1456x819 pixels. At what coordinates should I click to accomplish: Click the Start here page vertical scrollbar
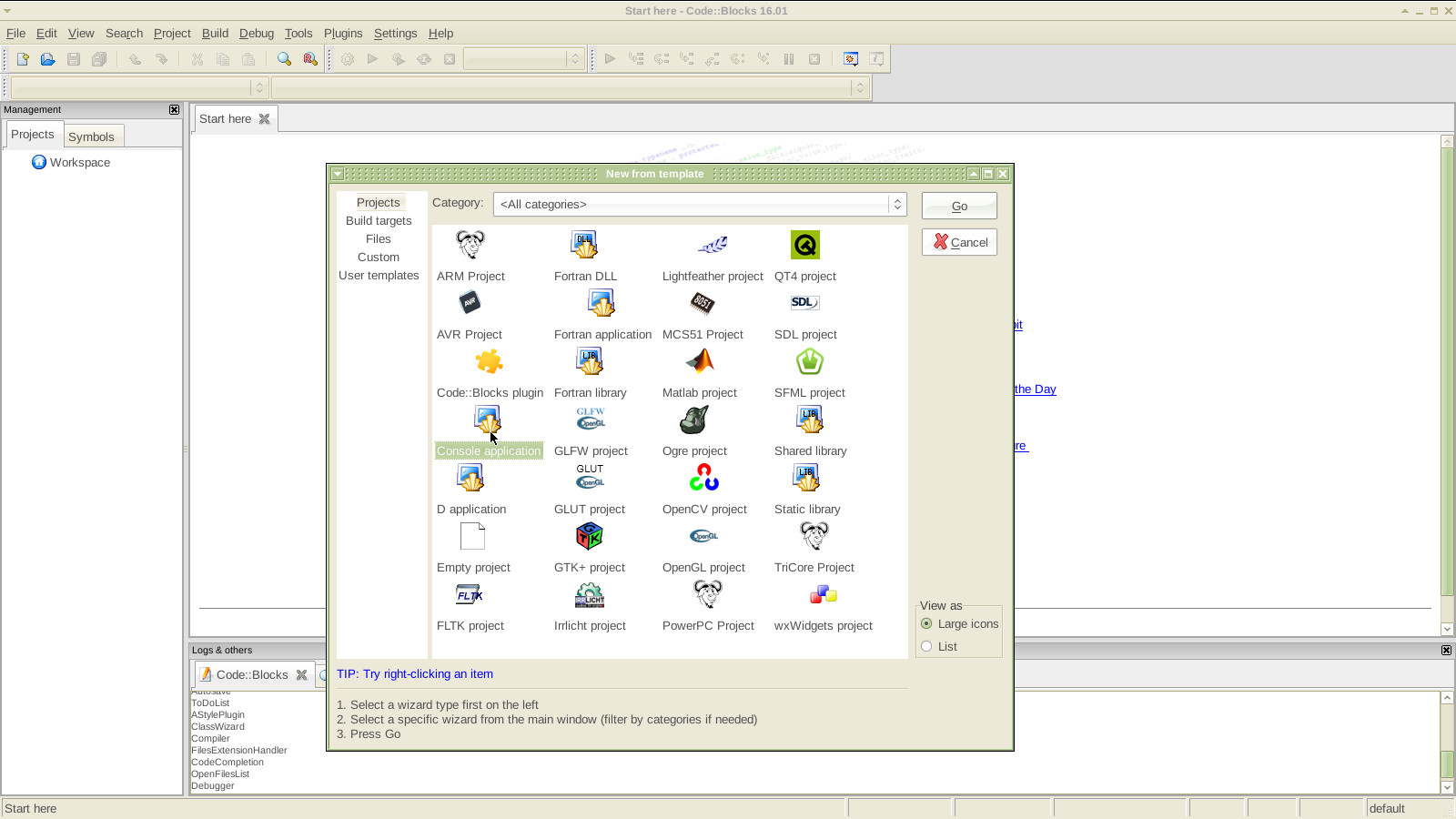coord(1447,385)
